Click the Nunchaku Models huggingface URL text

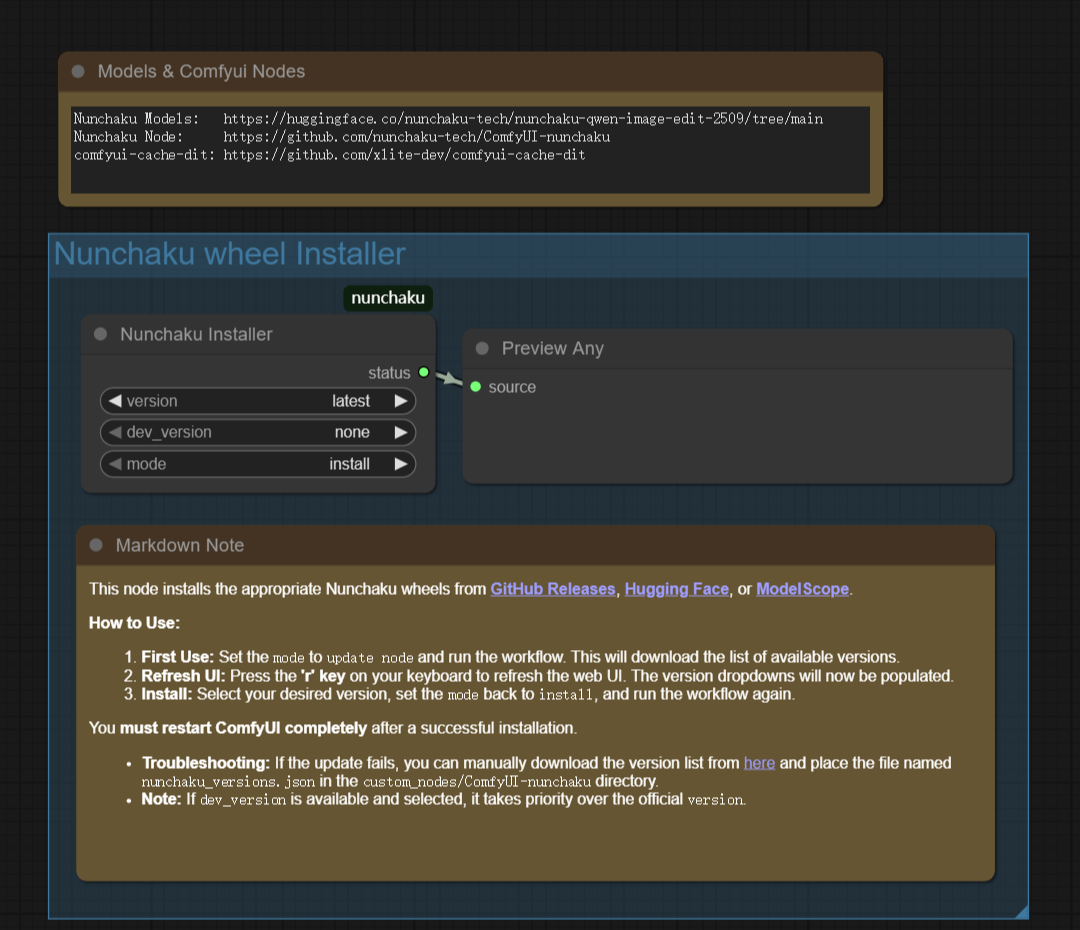(523, 118)
